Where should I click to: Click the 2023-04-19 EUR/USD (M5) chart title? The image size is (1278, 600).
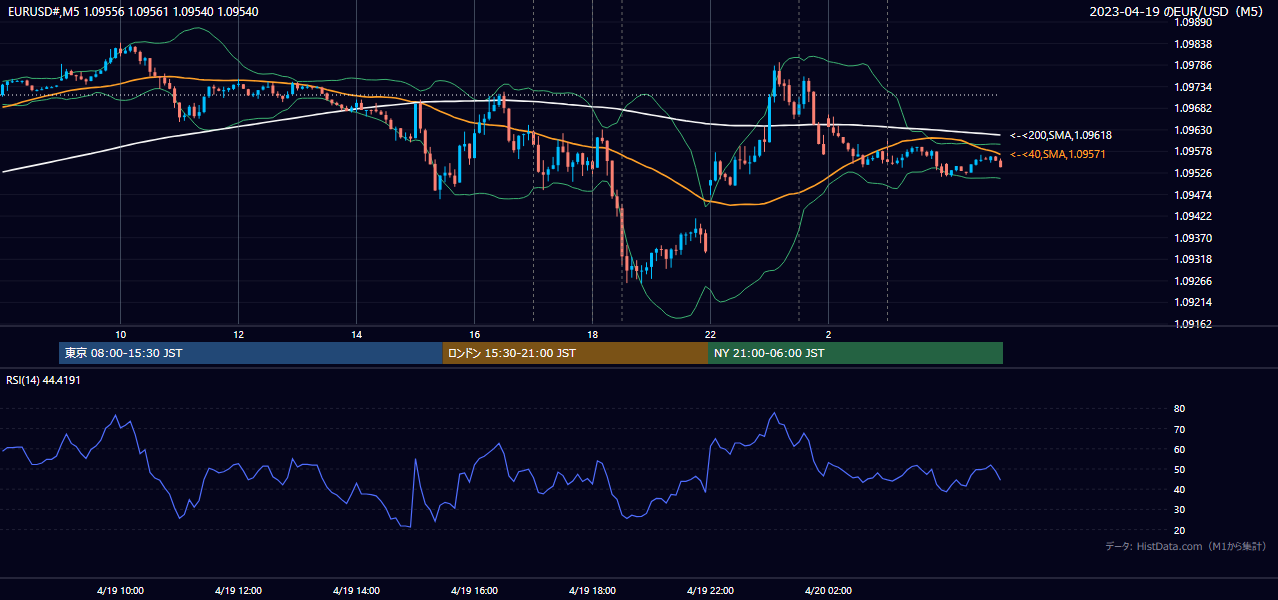point(1178,11)
